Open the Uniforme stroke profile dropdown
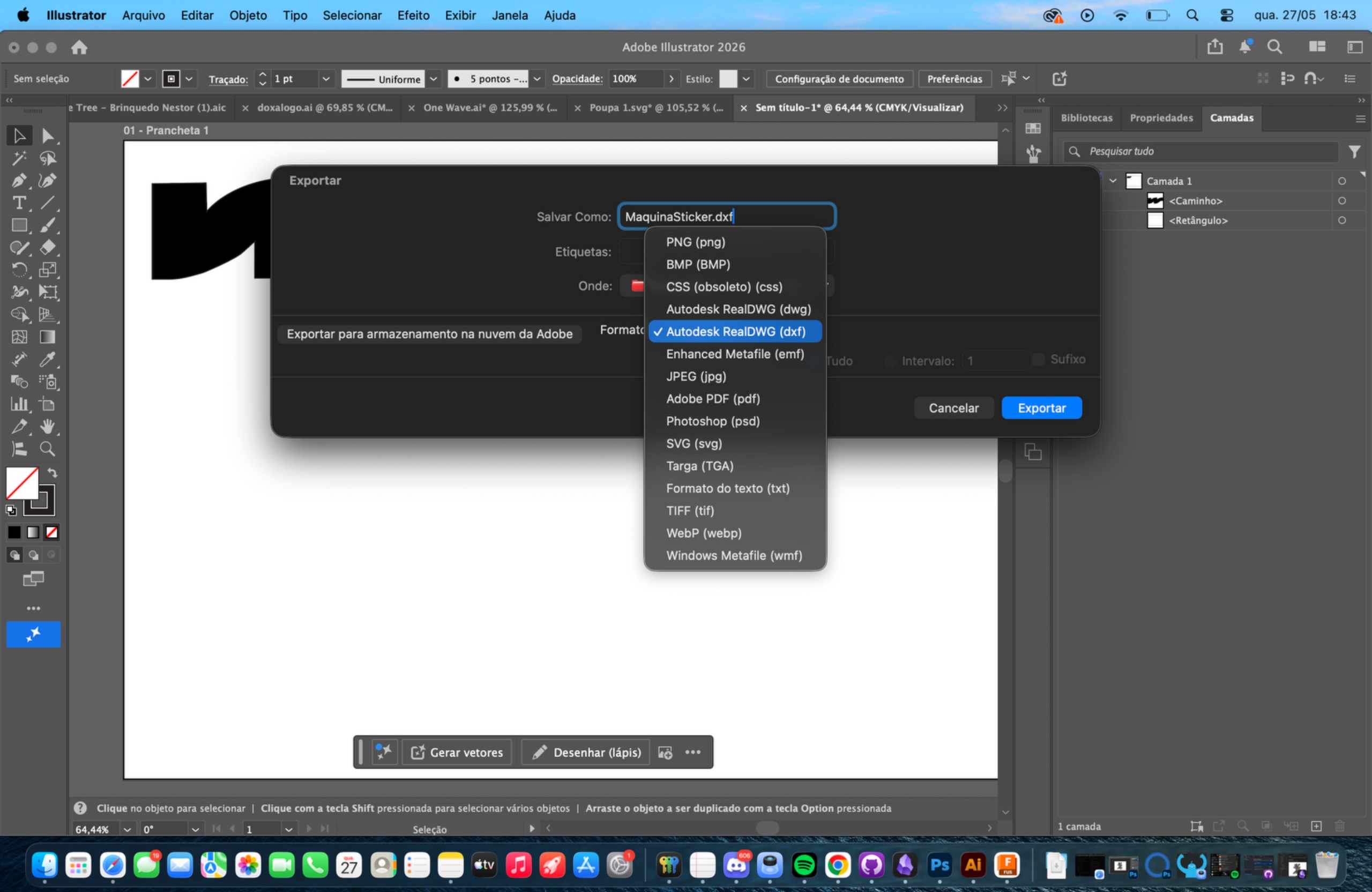This screenshot has height=892, width=1372. tap(434, 78)
